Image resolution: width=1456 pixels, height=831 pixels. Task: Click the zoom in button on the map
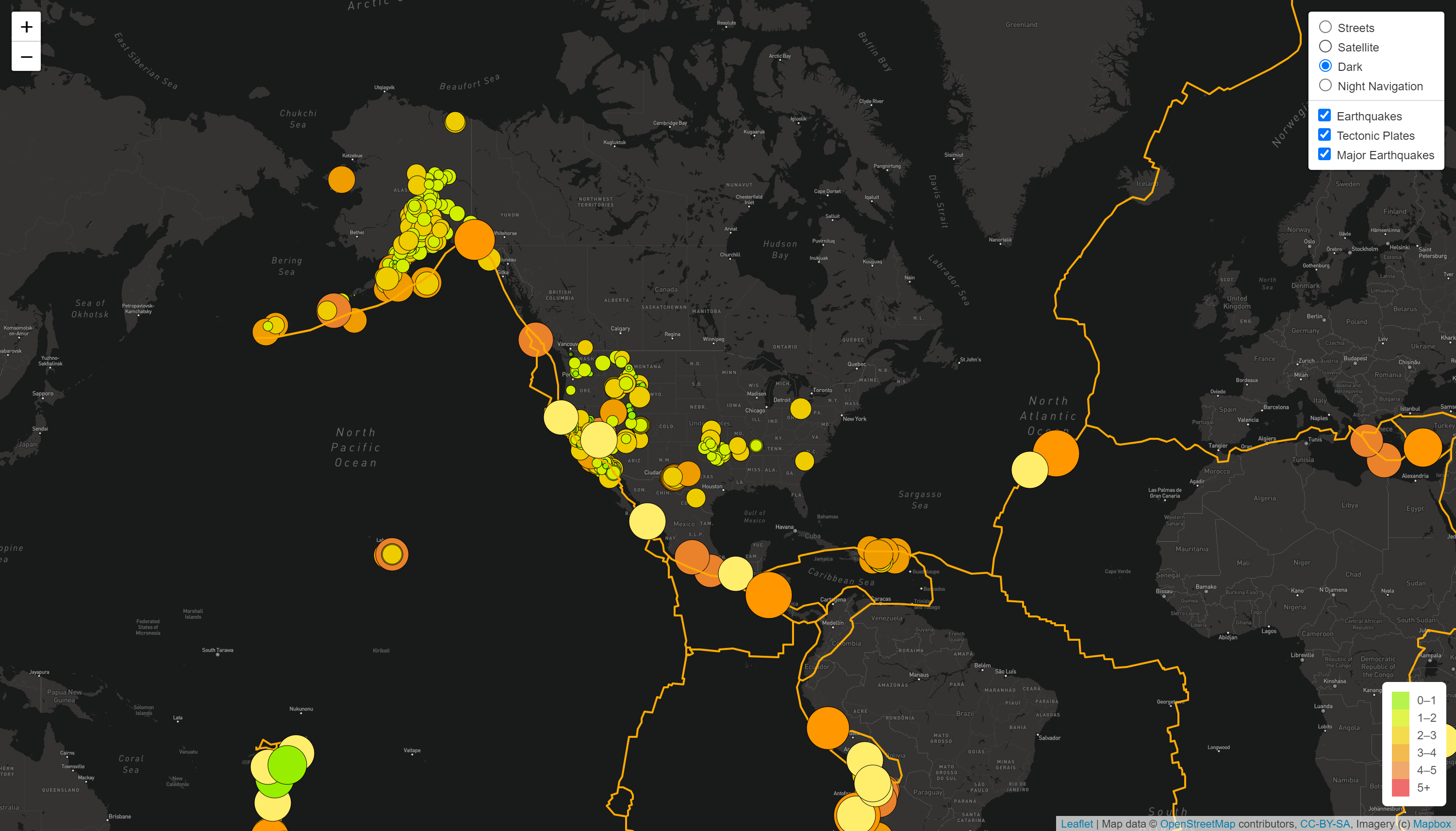(x=26, y=26)
